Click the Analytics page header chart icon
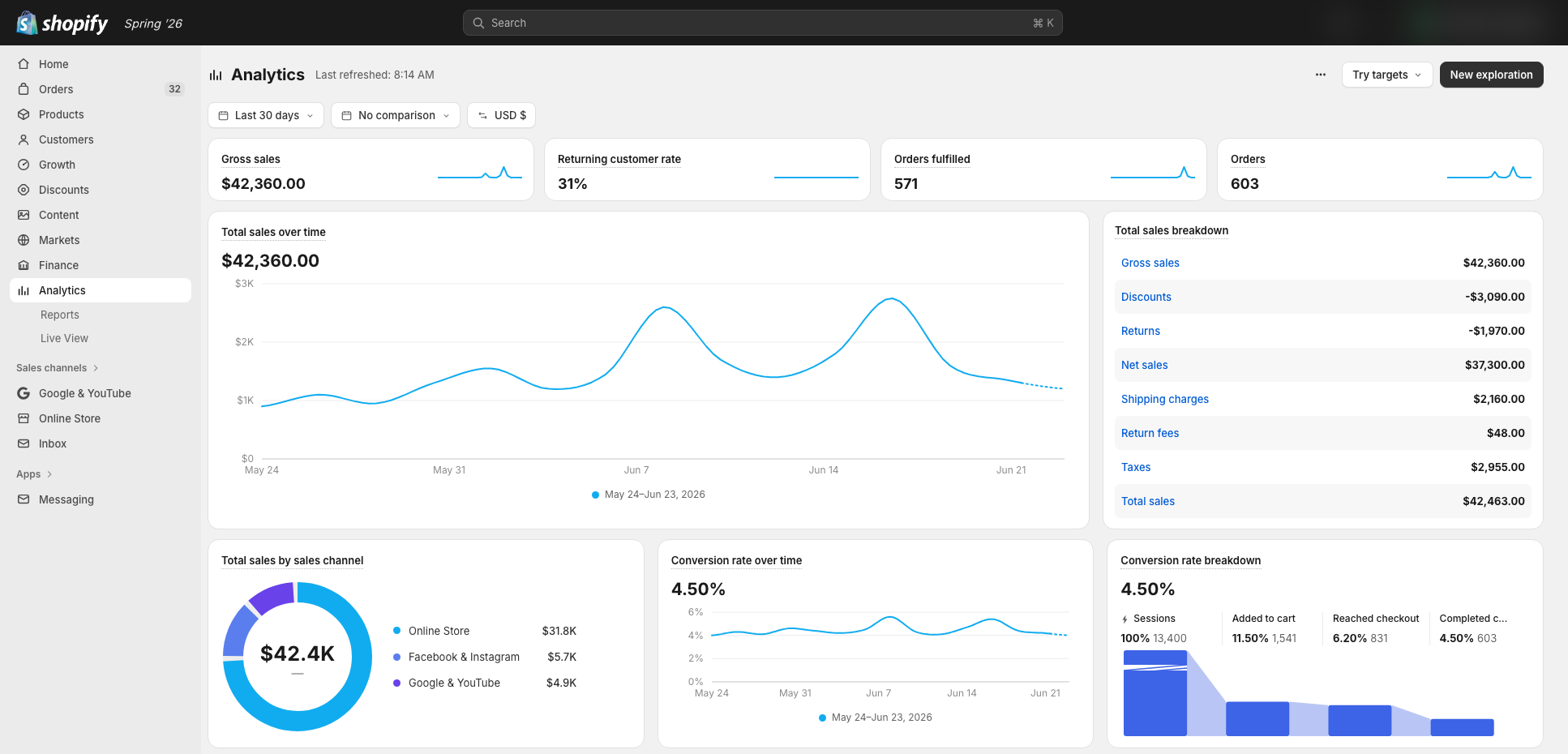The image size is (1568, 754). click(x=216, y=75)
